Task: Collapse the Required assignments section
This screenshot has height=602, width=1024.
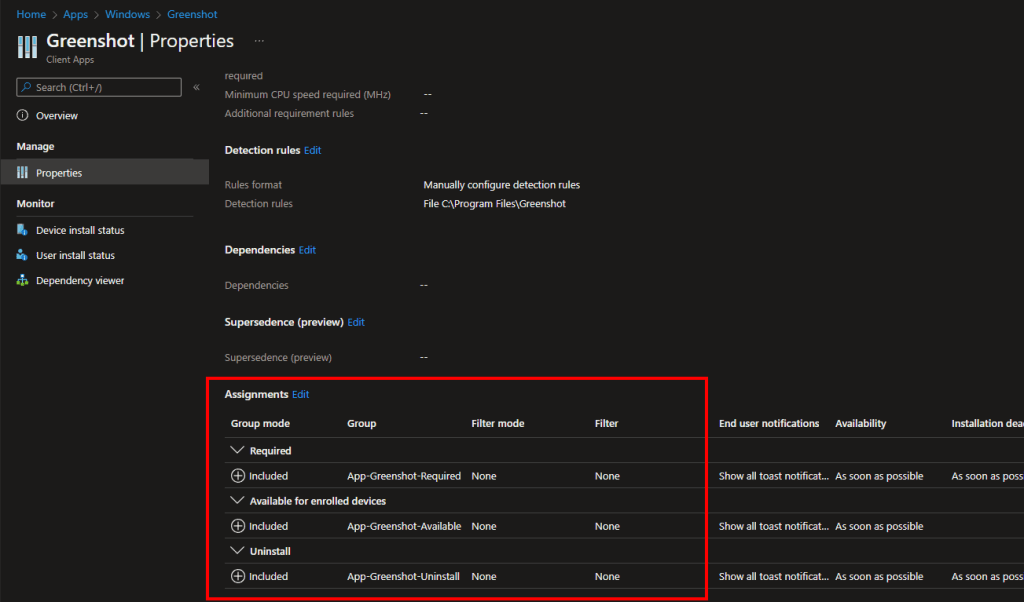Action: click(x=237, y=451)
